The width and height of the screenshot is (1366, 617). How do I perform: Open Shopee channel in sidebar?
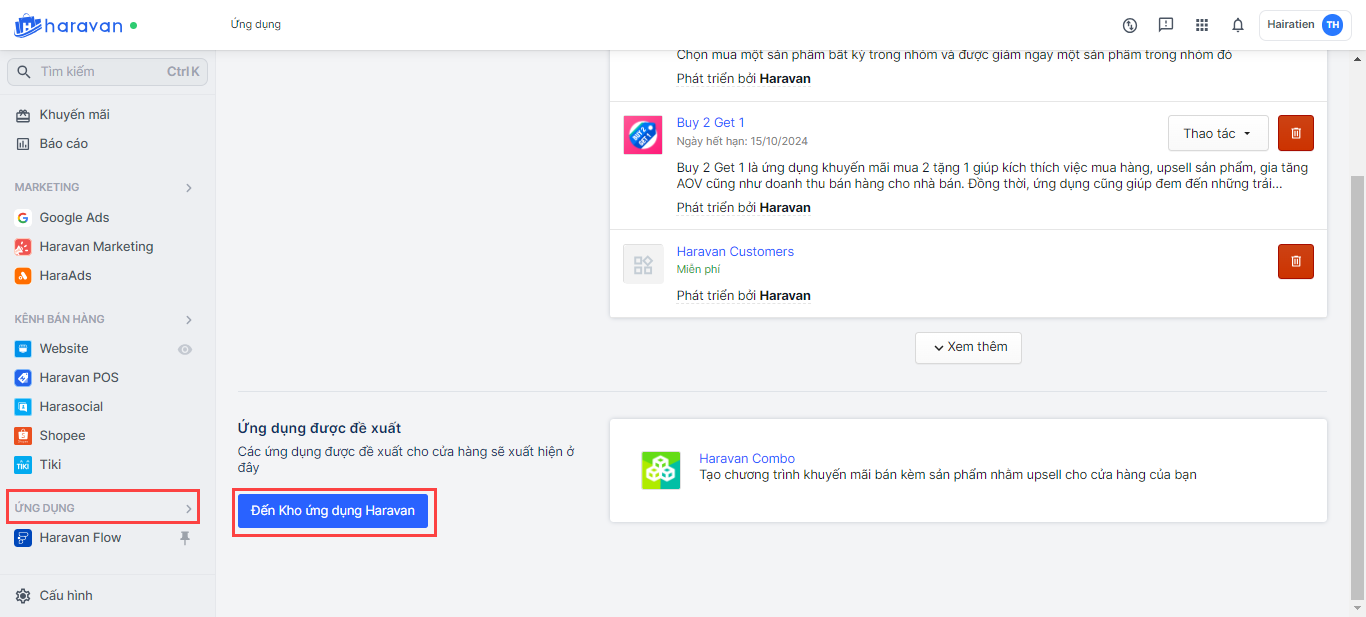coord(63,436)
